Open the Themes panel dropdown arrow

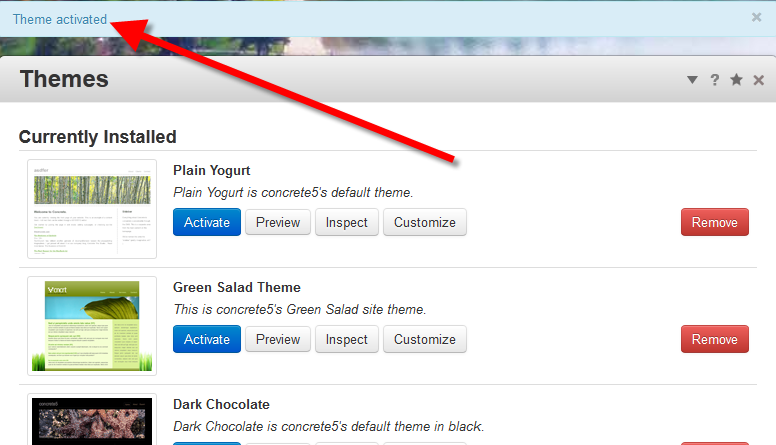pyautogui.click(x=692, y=80)
